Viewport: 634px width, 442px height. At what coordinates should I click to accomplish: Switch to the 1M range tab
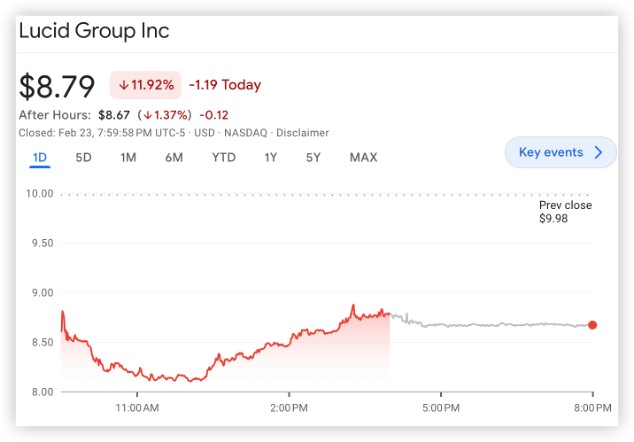pos(128,157)
